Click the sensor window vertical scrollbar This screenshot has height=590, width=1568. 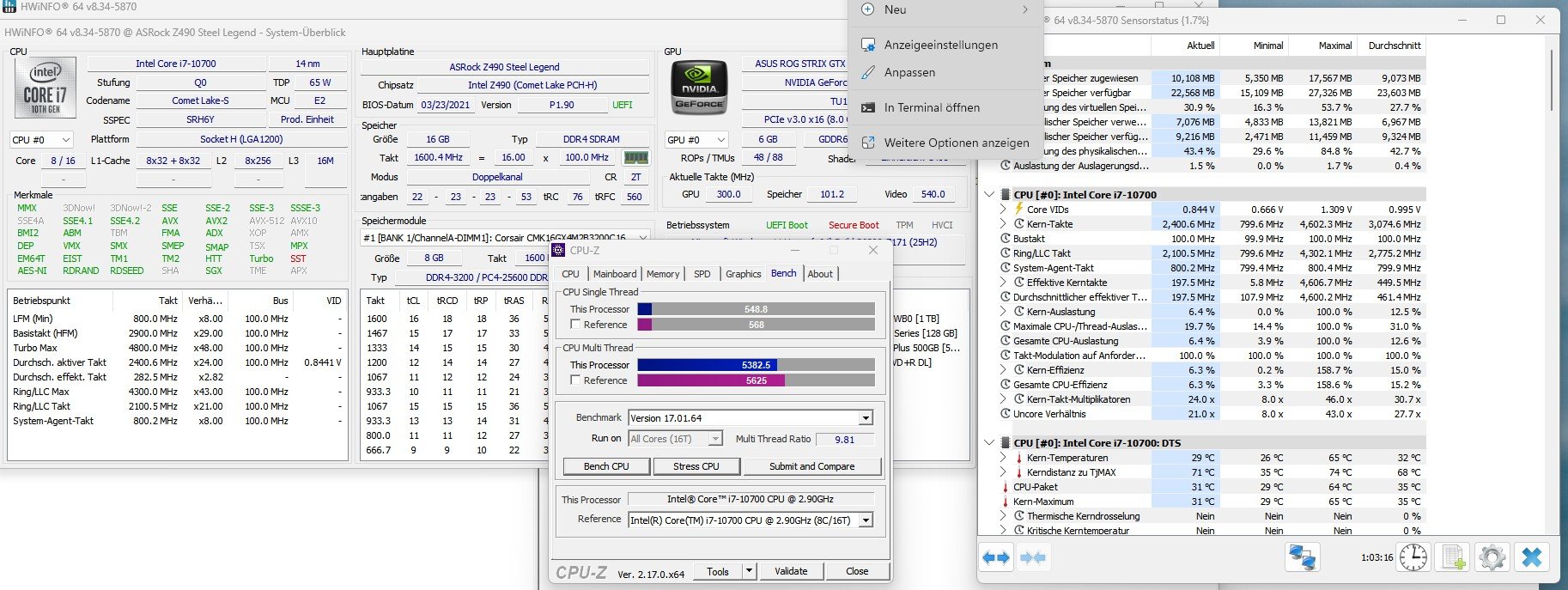pyautogui.click(x=1551, y=80)
